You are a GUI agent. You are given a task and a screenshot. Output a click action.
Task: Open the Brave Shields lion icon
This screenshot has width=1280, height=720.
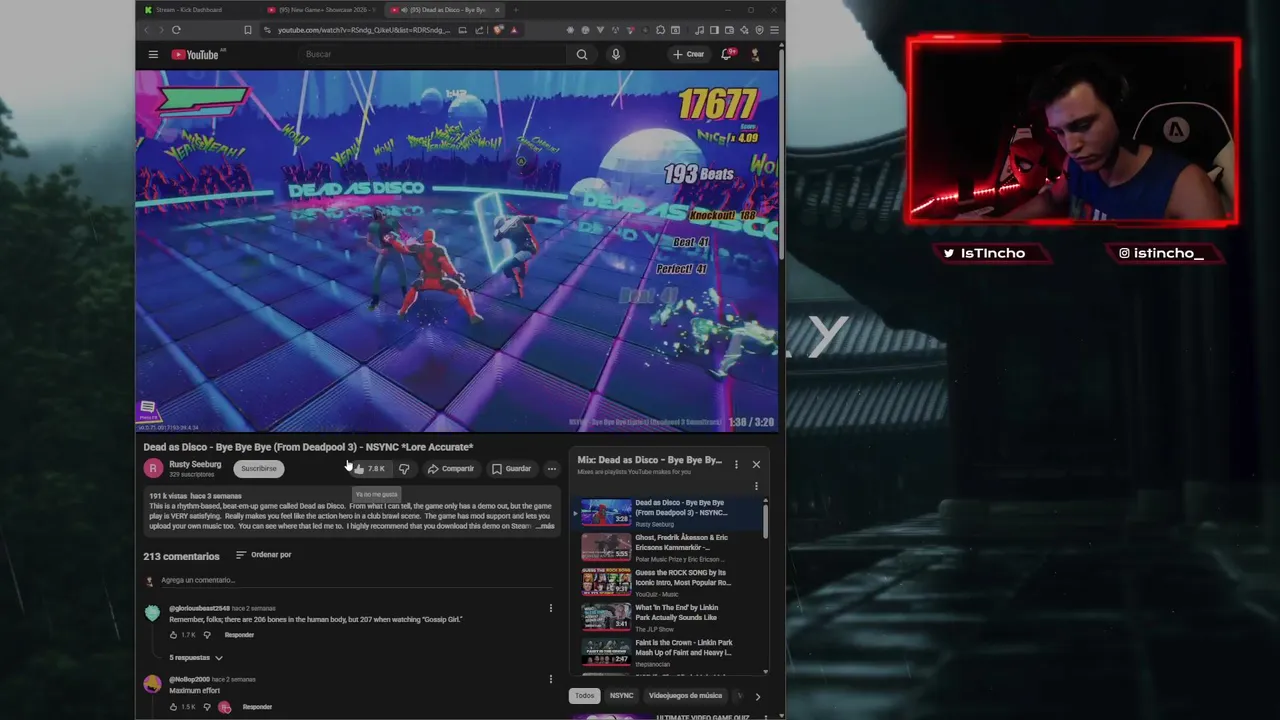(x=498, y=30)
